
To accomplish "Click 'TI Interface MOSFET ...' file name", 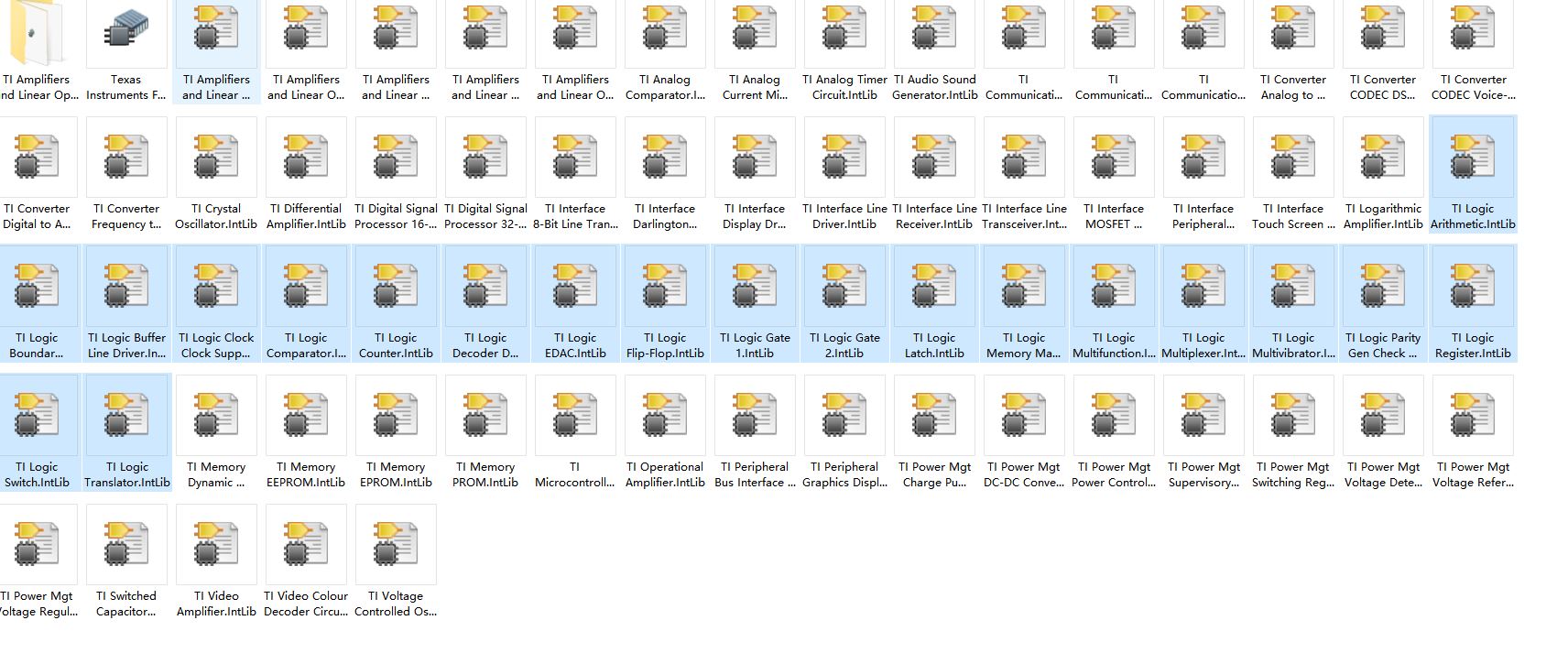I will (x=1114, y=216).
